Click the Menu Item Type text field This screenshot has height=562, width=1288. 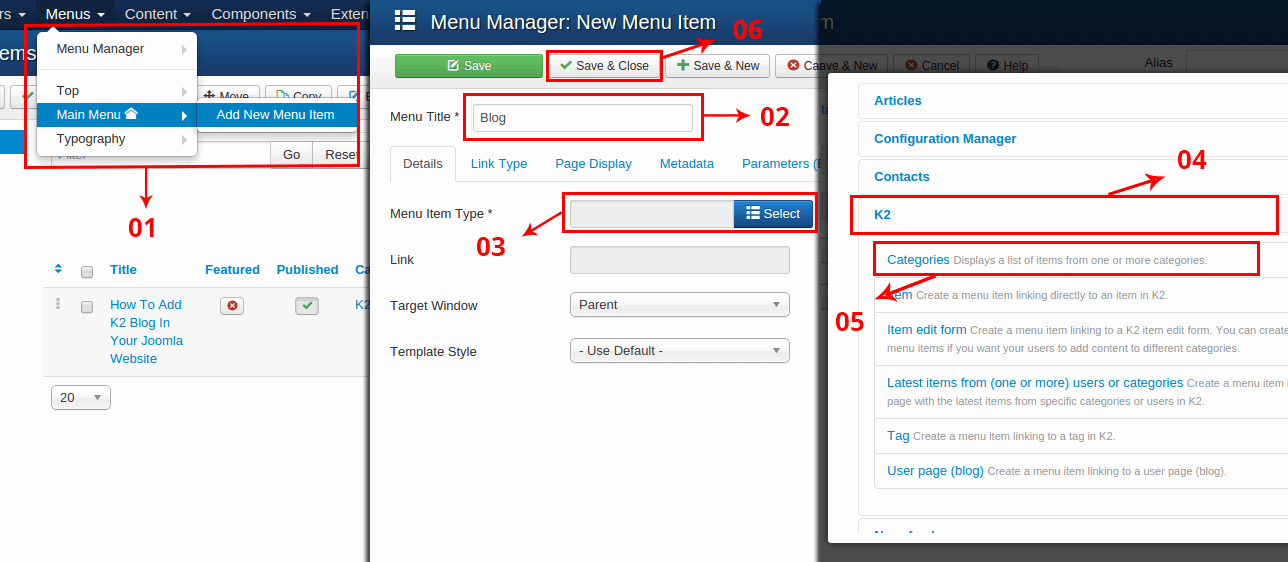652,214
